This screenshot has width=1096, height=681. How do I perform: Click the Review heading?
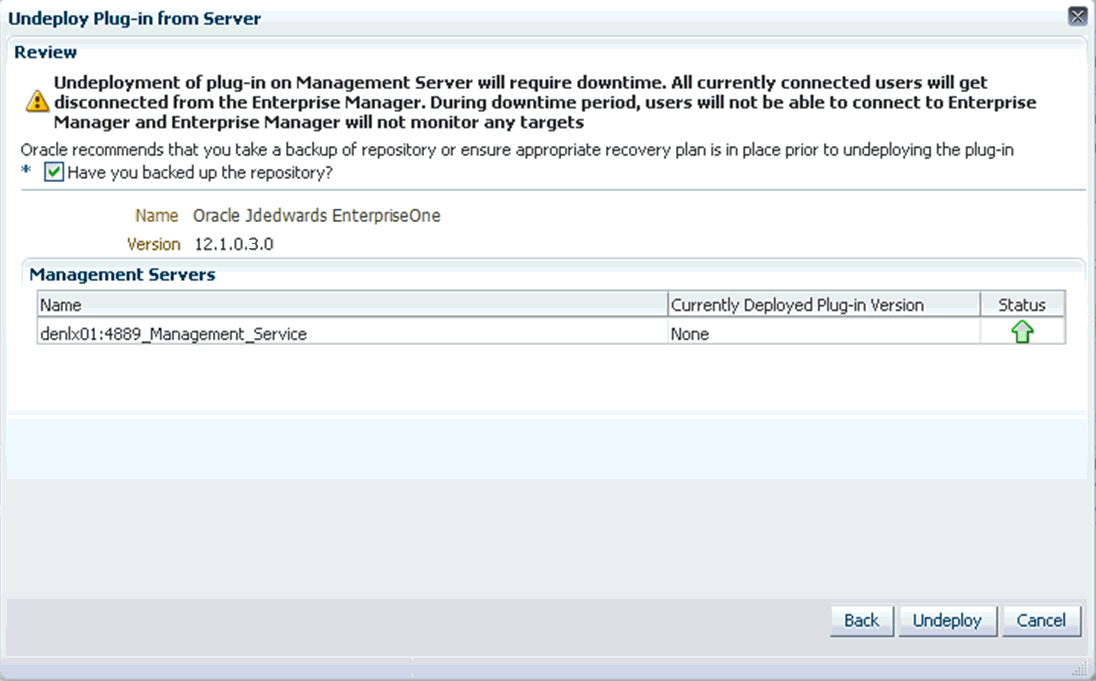point(45,52)
